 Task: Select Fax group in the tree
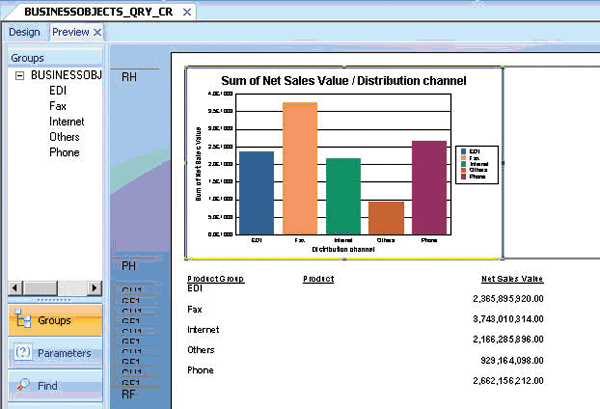pyautogui.click(x=58, y=106)
